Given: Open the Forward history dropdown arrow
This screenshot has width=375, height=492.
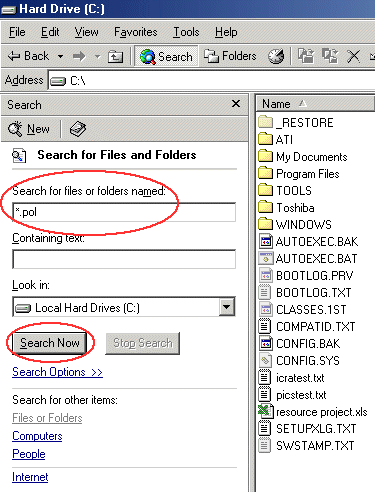Looking at the screenshot, I should [x=97, y=56].
